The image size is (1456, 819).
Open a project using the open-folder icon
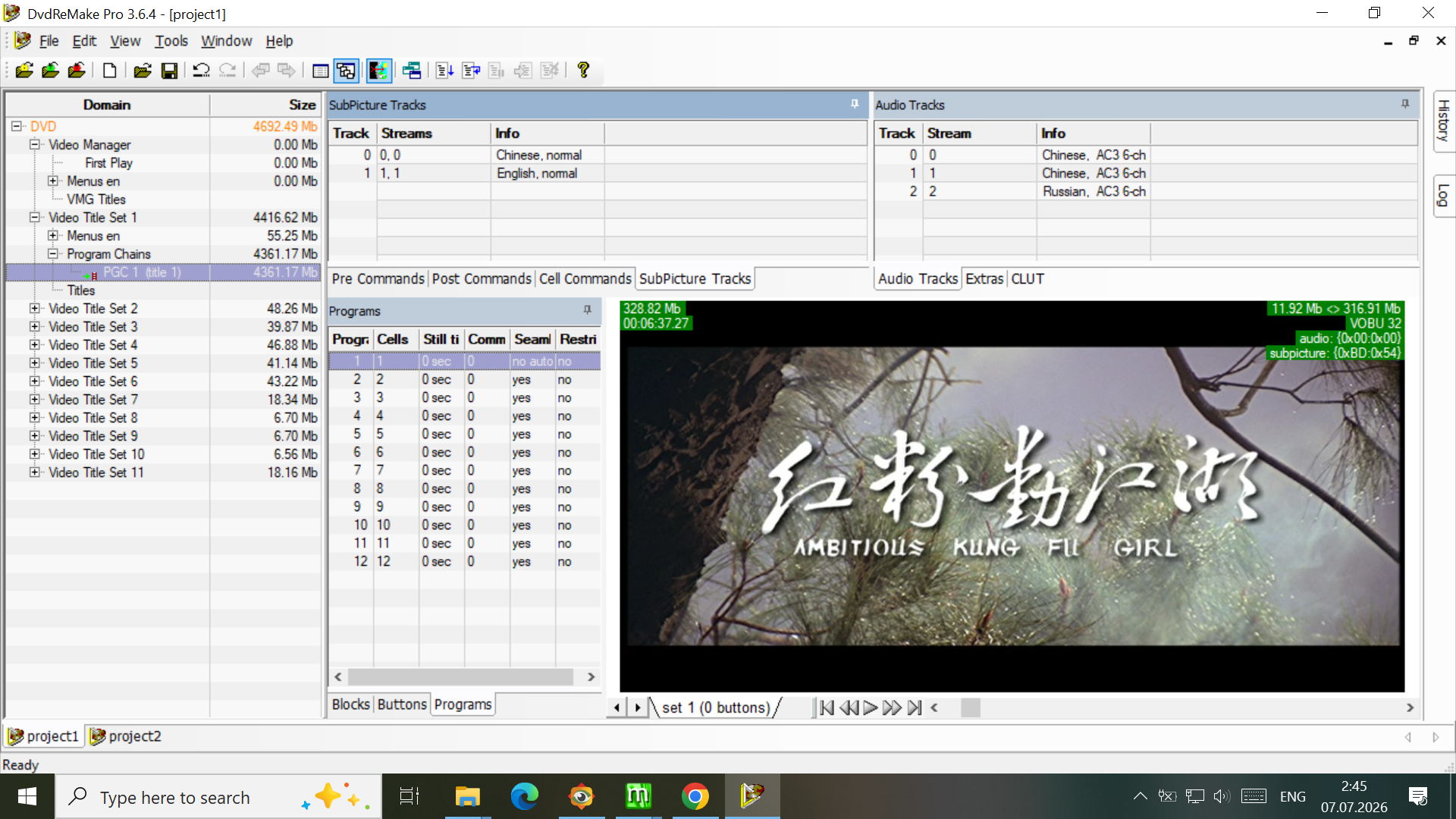[x=142, y=71]
